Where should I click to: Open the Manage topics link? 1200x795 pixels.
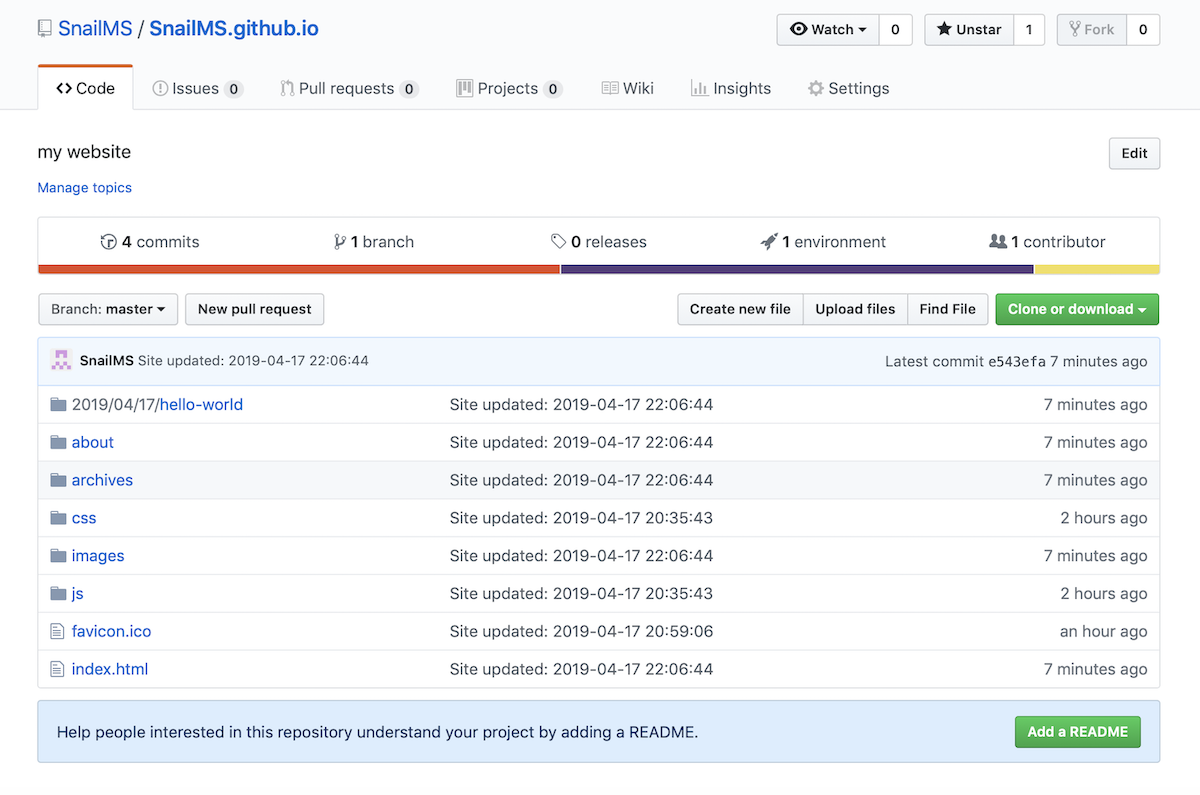(x=84, y=188)
